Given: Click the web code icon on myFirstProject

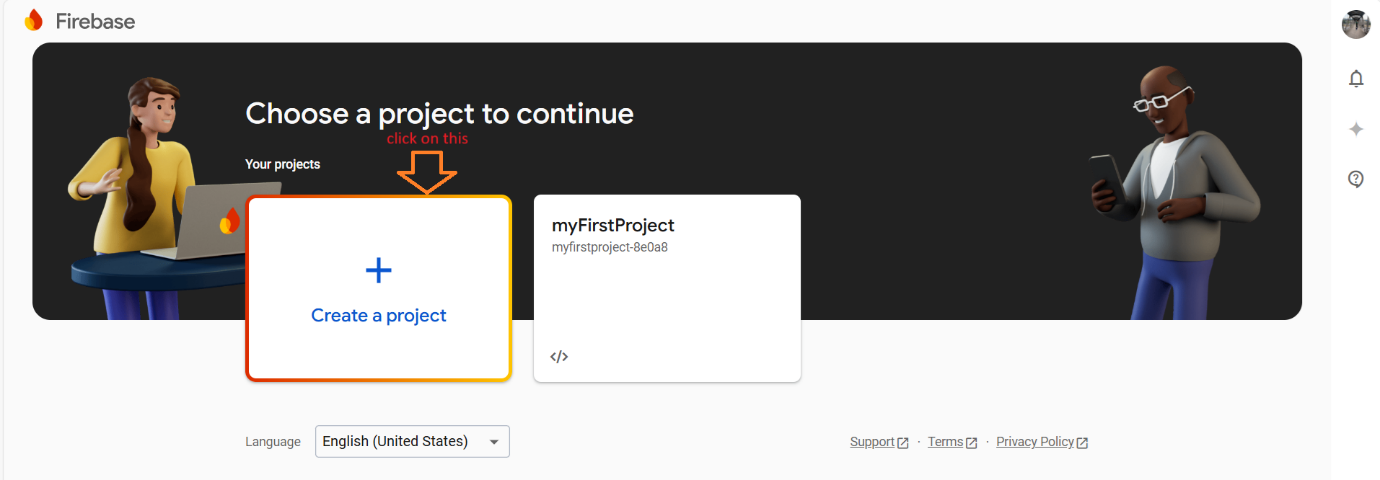Looking at the screenshot, I should 559,356.
